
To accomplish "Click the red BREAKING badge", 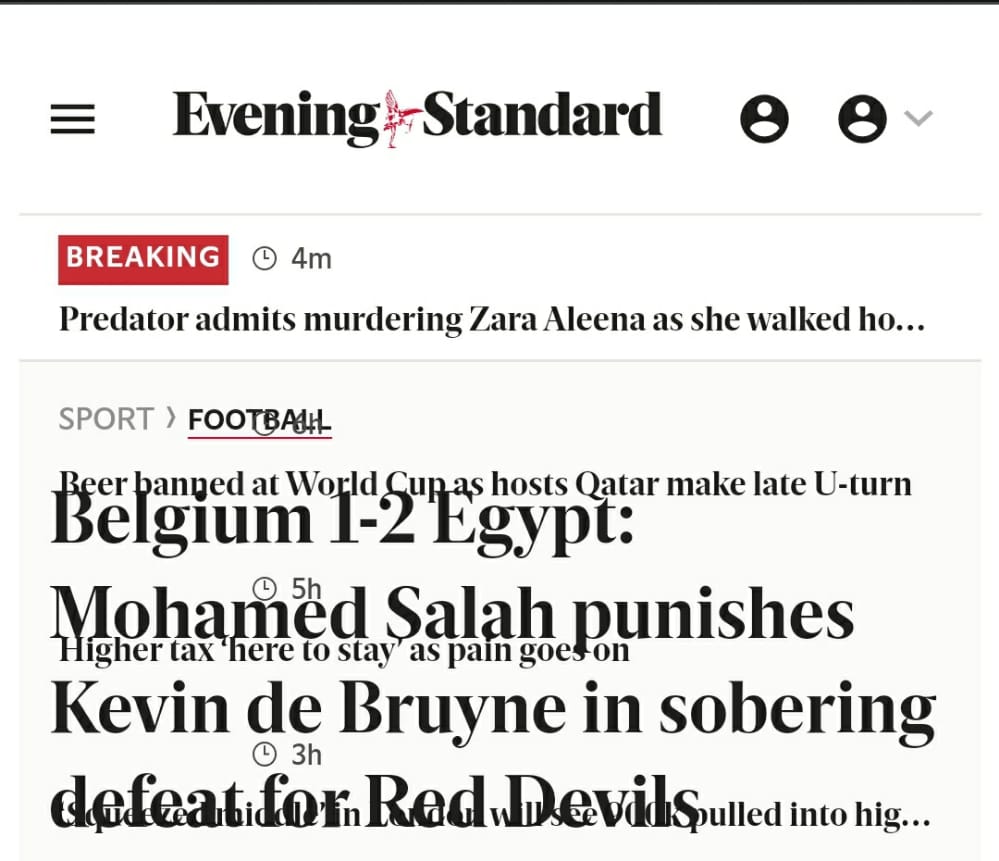I will click(x=143, y=258).
